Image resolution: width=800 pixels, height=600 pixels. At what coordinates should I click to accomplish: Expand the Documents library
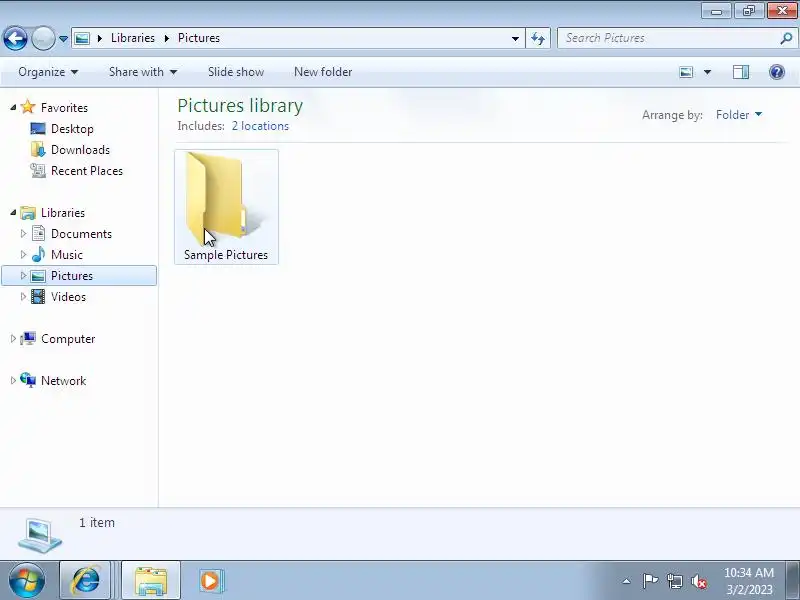23,234
